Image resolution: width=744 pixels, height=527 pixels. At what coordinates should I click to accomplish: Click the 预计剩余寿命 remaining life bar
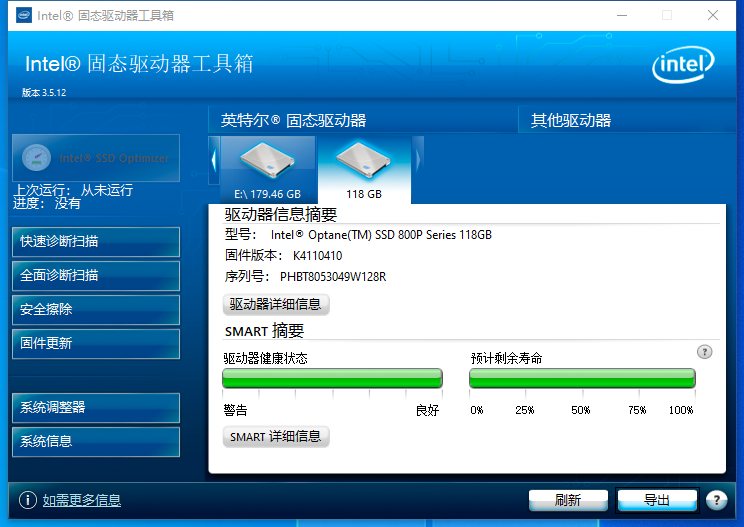[582, 378]
